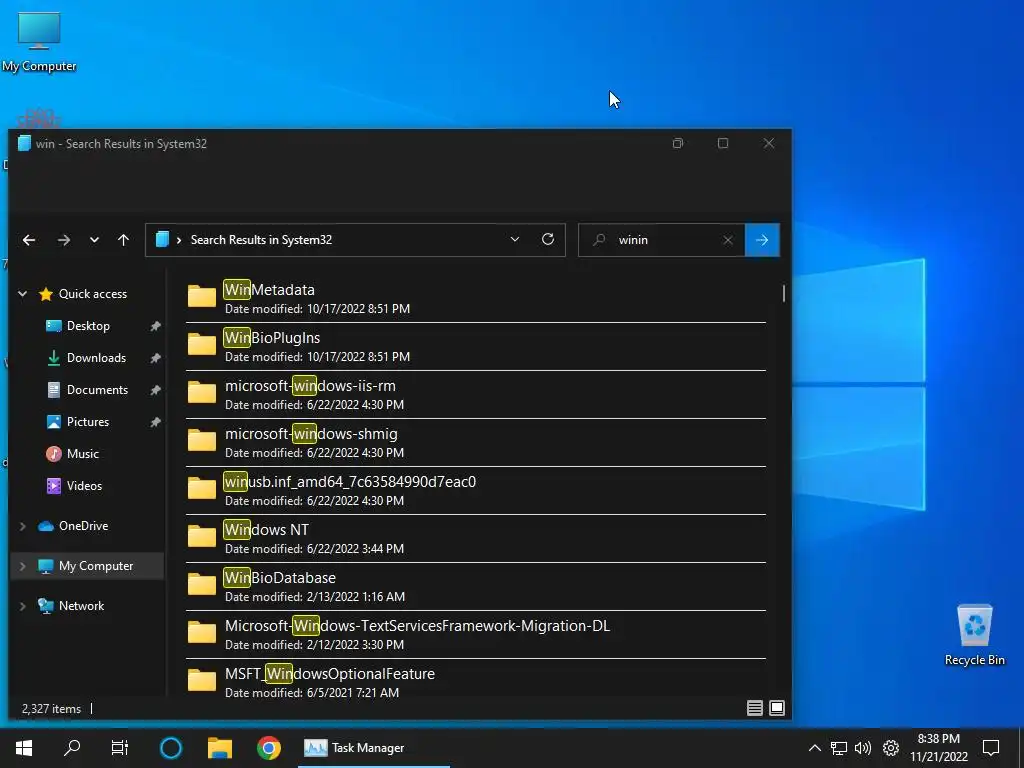Expand the OneDrive tree node
The width and height of the screenshot is (1024, 768).
click(22, 526)
